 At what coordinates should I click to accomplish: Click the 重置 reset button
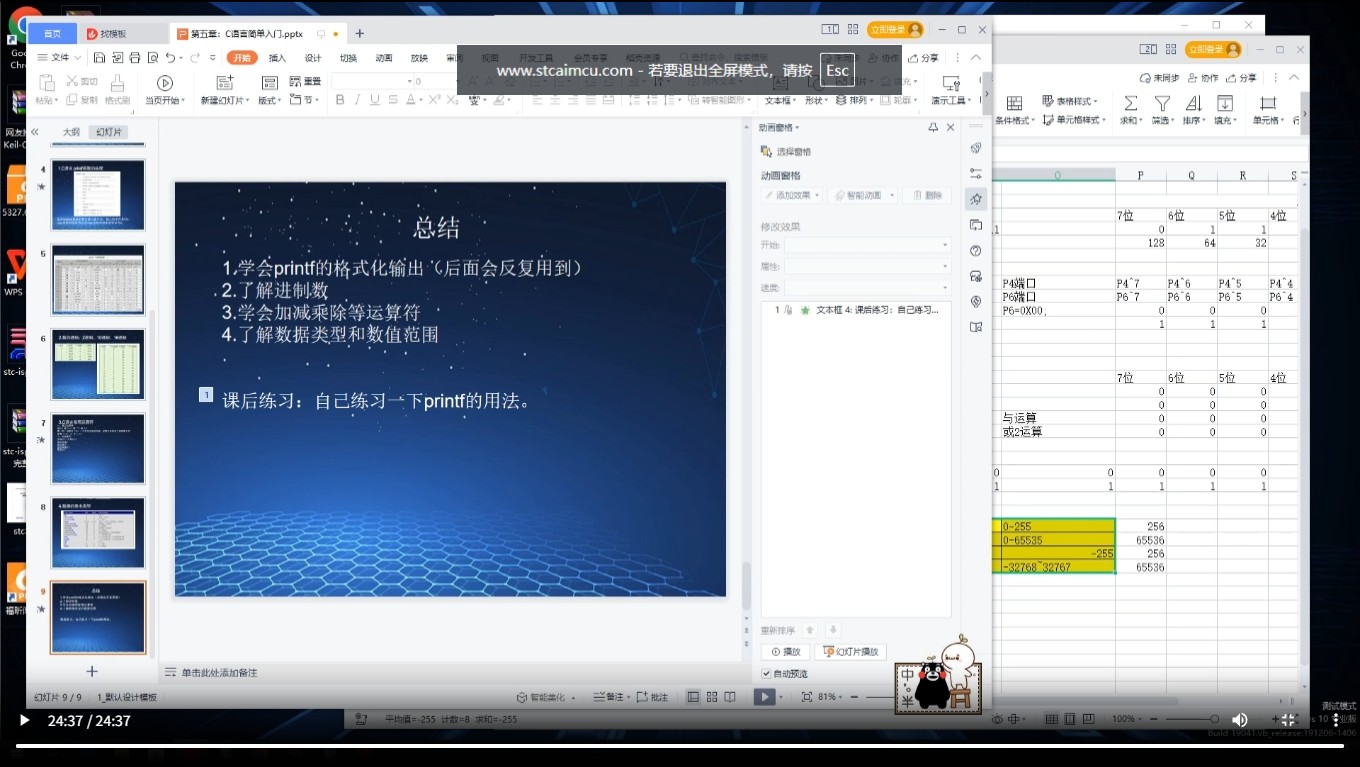point(306,82)
